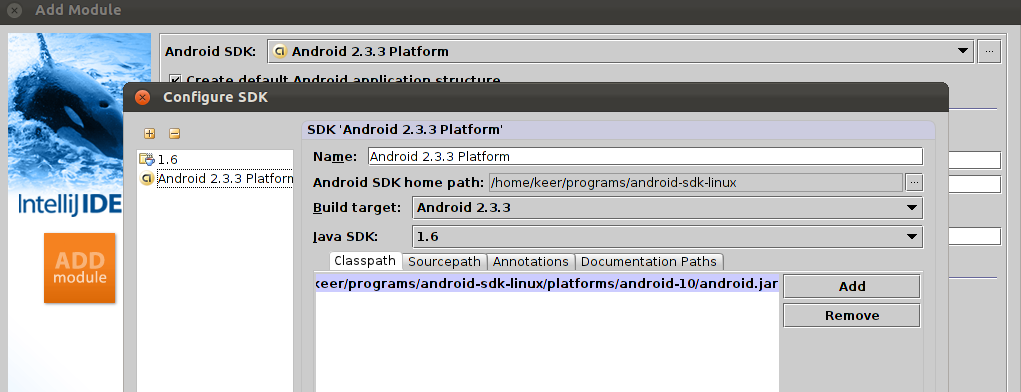Image resolution: width=1021 pixels, height=392 pixels.
Task: Select Android 2.3.3 Platform in SDK list
Action: [x=216, y=178]
